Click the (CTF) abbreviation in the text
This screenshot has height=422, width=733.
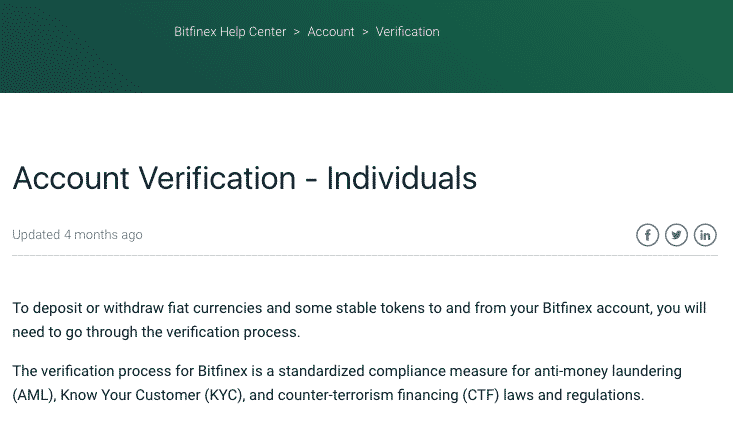click(481, 395)
